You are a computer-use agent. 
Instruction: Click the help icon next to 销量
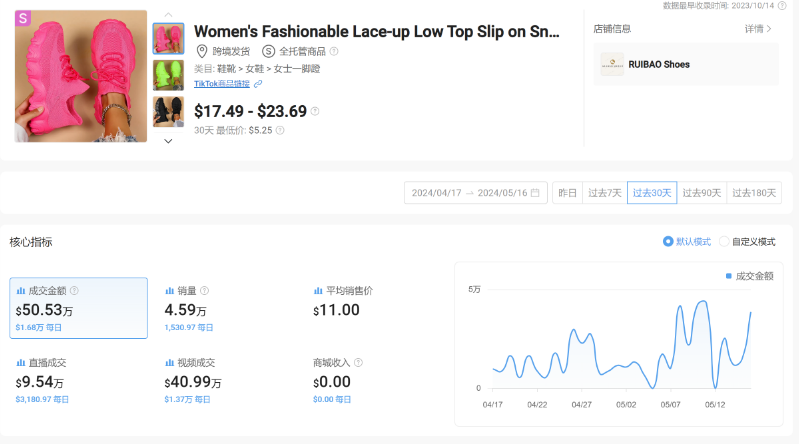tap(204, 291)
